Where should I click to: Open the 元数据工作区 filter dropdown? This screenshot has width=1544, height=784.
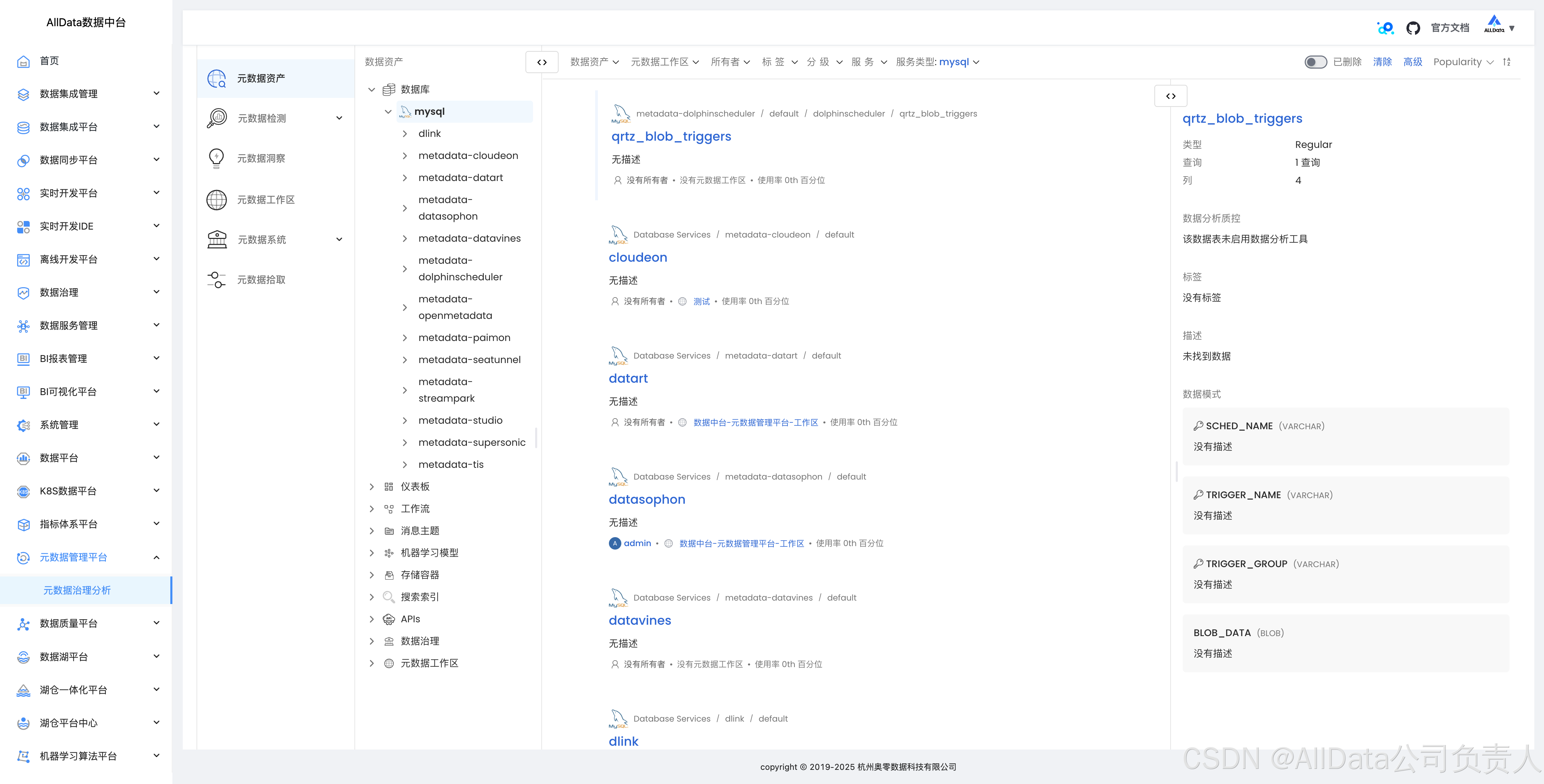tap(665, 62)
